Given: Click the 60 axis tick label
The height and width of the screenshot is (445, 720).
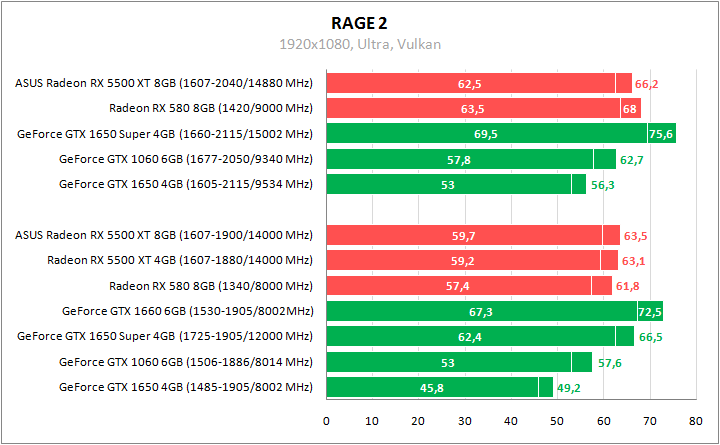Looking at the screenshot, I should pyautogui.click(x=604, y=421).
